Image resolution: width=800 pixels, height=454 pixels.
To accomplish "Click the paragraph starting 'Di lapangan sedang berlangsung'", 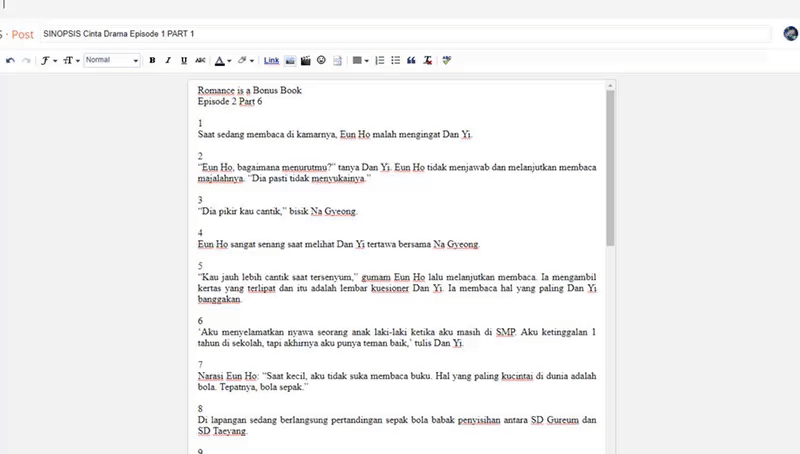I will pyautogui.click(x=397, y=425).
